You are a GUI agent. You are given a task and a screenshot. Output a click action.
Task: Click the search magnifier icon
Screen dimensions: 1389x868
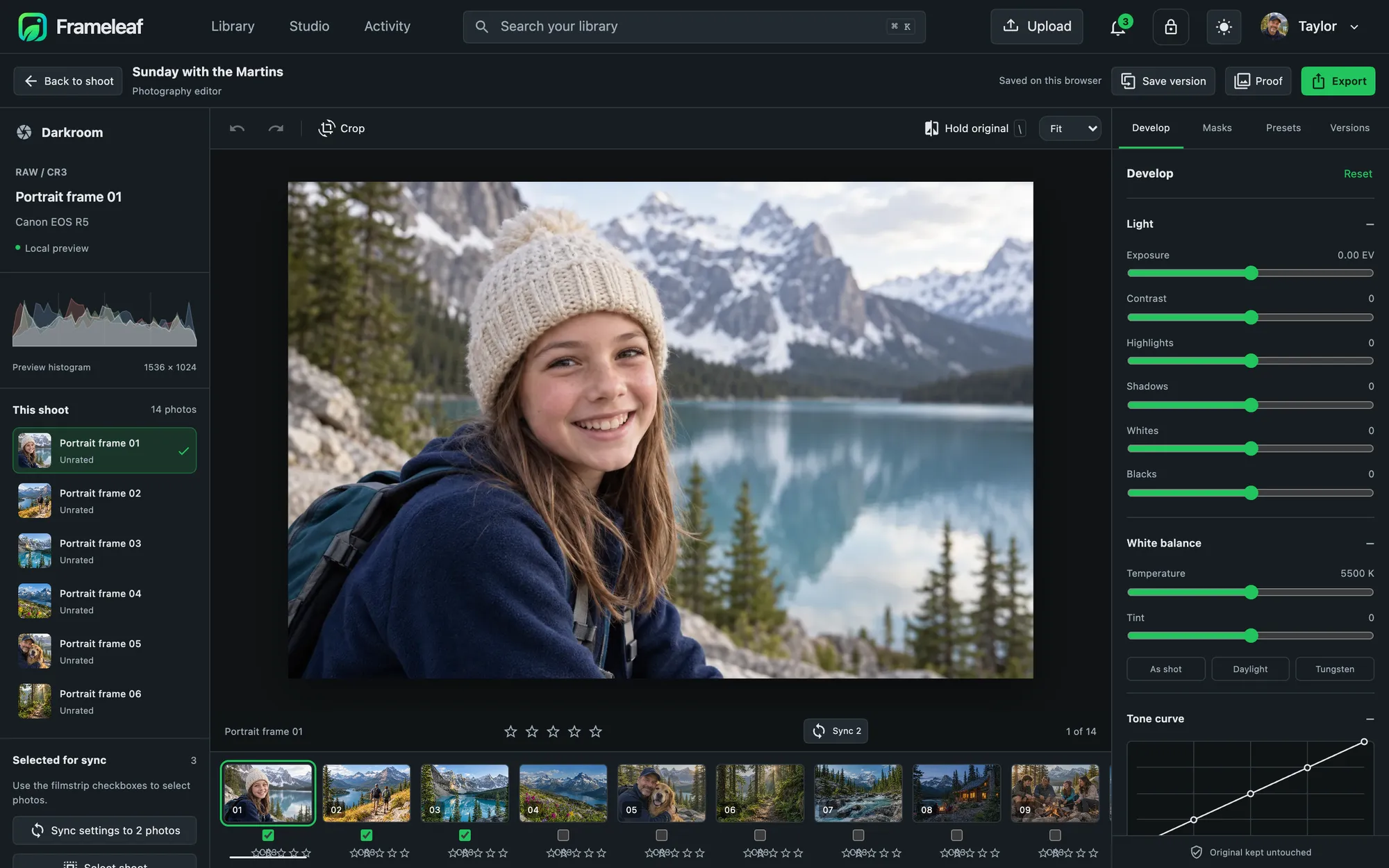click(481, 26)
